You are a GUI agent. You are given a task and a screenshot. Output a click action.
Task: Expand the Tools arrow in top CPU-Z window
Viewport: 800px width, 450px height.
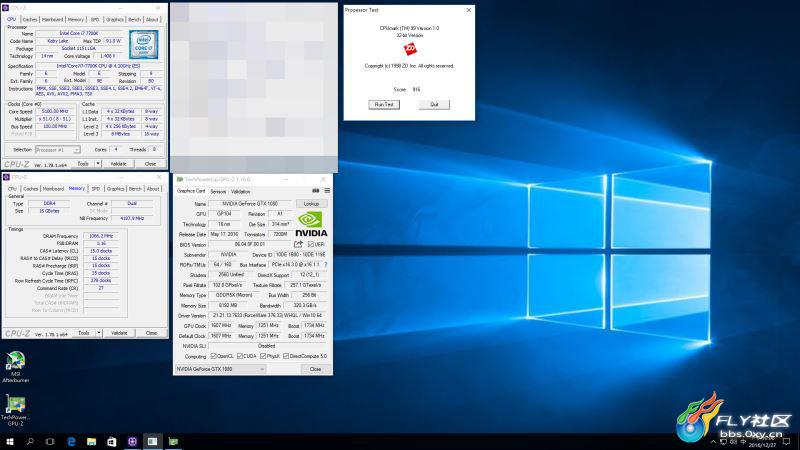(98, 164)
